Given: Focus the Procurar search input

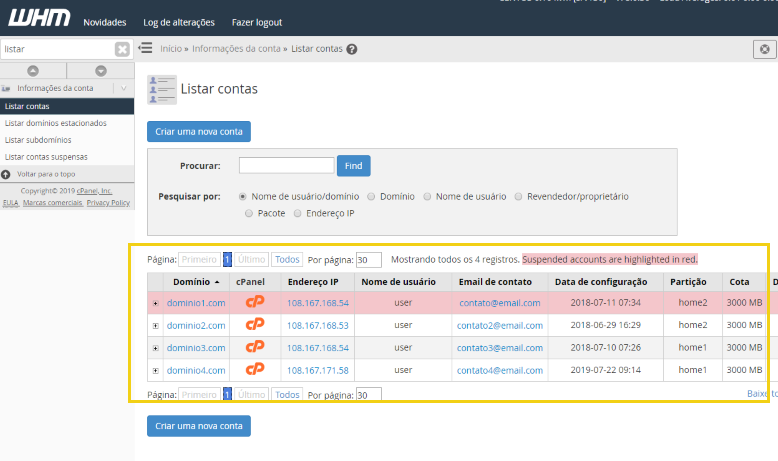Looking at the screenshot, I should 286,165.
